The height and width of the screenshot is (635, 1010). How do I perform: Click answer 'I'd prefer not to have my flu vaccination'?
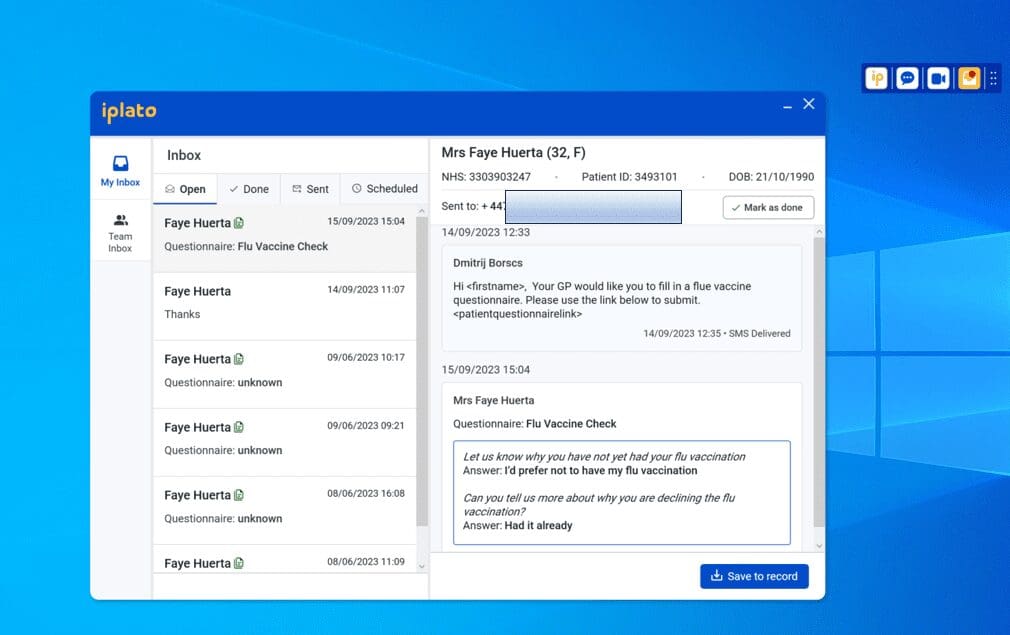[x=600, y=471]
